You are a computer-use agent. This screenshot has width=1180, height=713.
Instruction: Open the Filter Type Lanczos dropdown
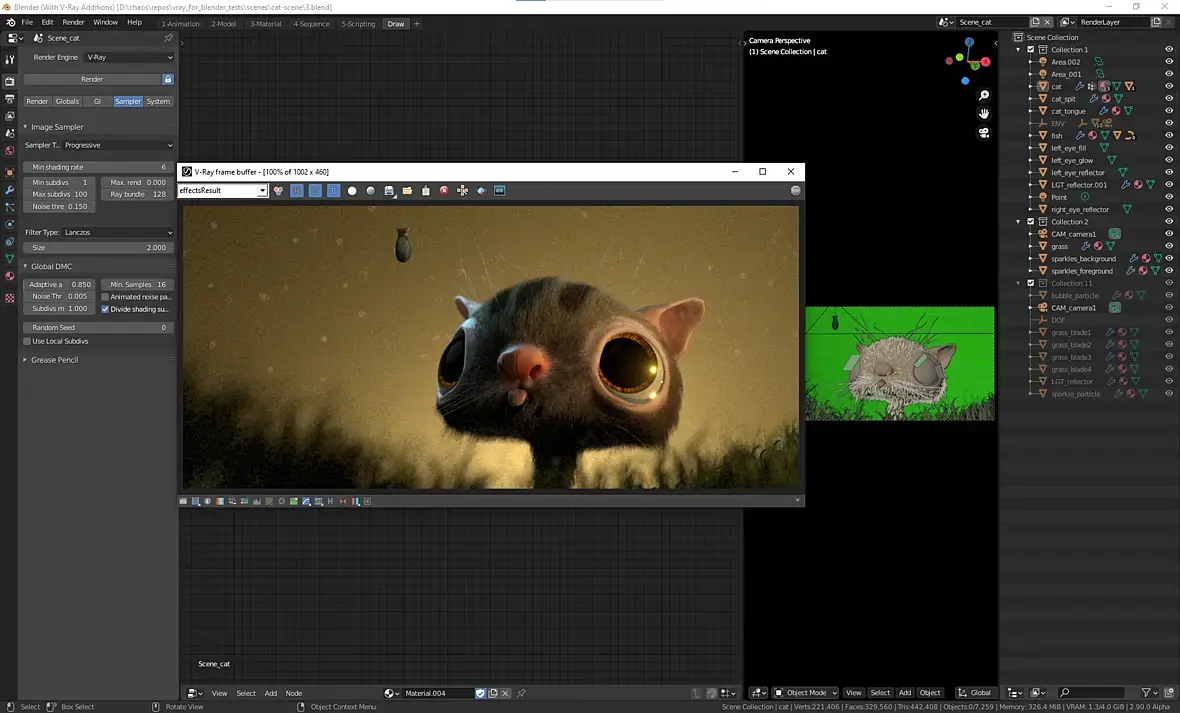pos(117,232)
